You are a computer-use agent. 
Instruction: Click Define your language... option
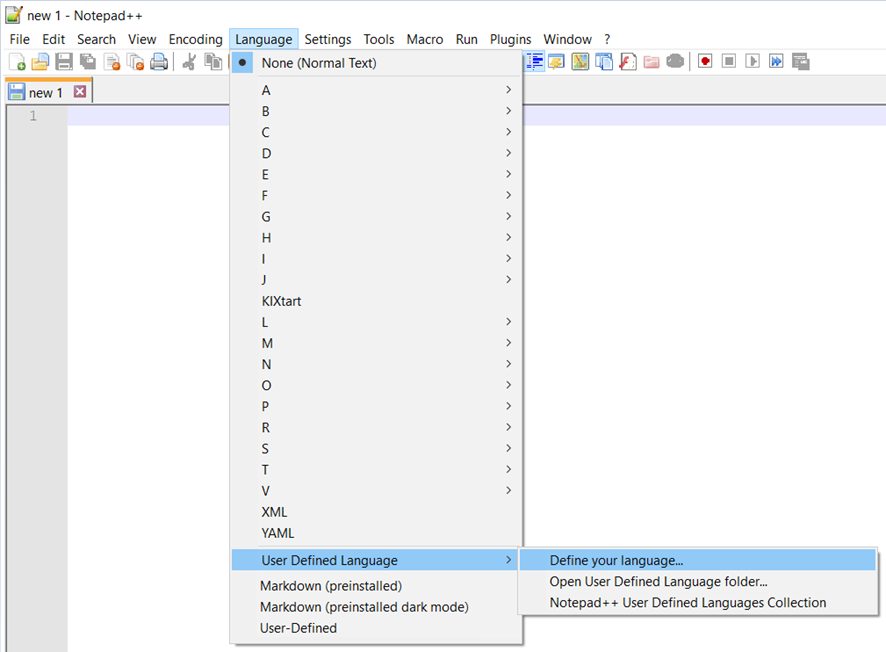click(697, 560)
